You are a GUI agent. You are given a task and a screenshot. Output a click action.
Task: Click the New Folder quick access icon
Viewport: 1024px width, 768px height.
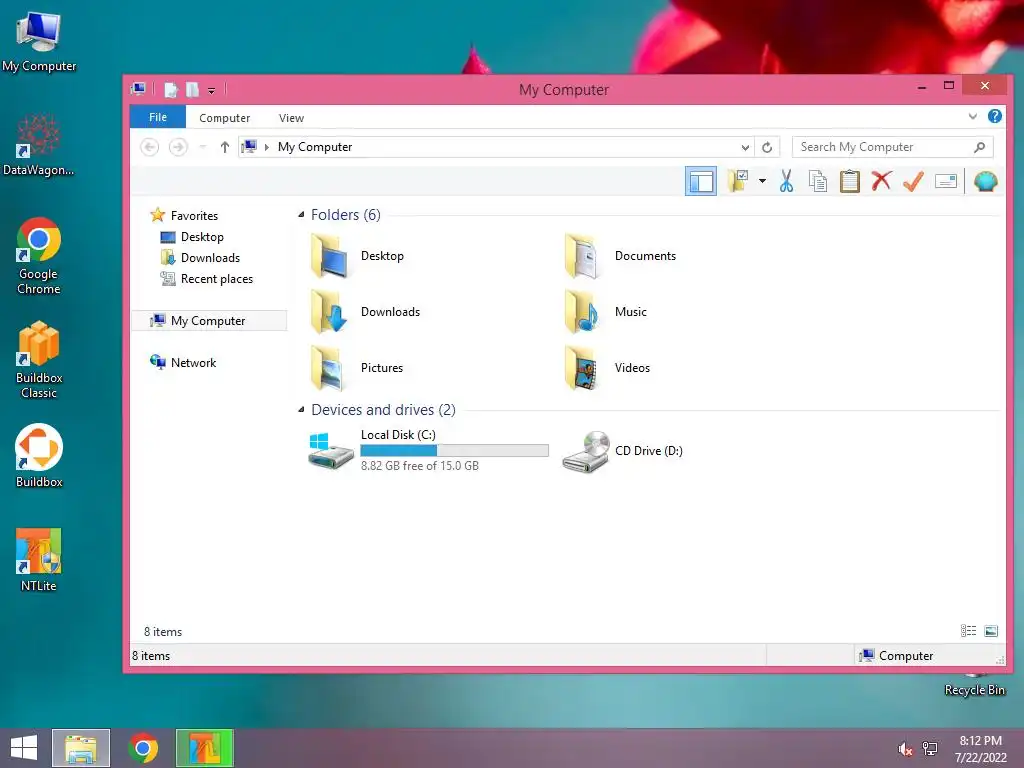[x=192, y=89]
